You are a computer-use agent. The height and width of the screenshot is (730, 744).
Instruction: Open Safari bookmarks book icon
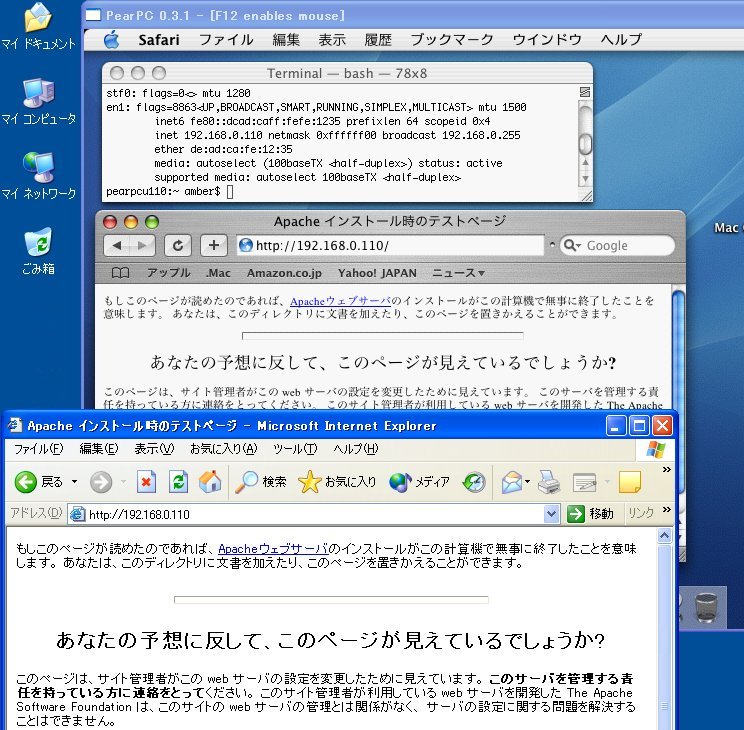pyautogui.click(x=120, y=273)
